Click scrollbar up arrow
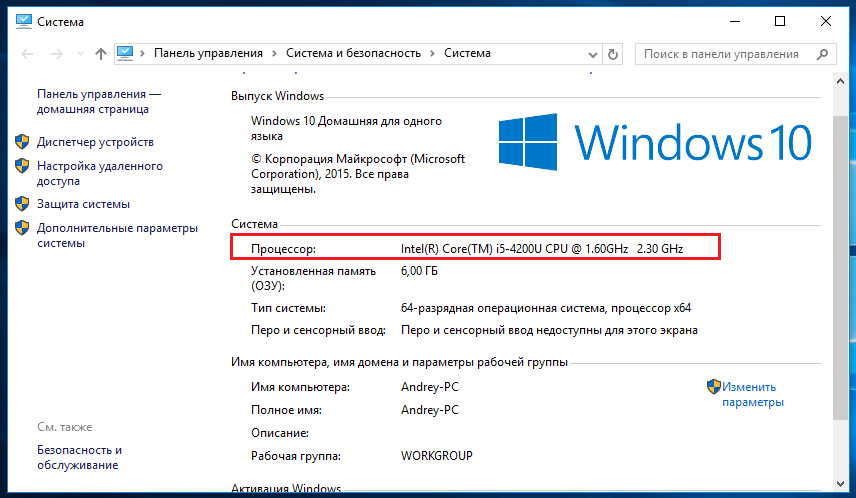Screen dimensions: 856x498 [x=840, y=81]
